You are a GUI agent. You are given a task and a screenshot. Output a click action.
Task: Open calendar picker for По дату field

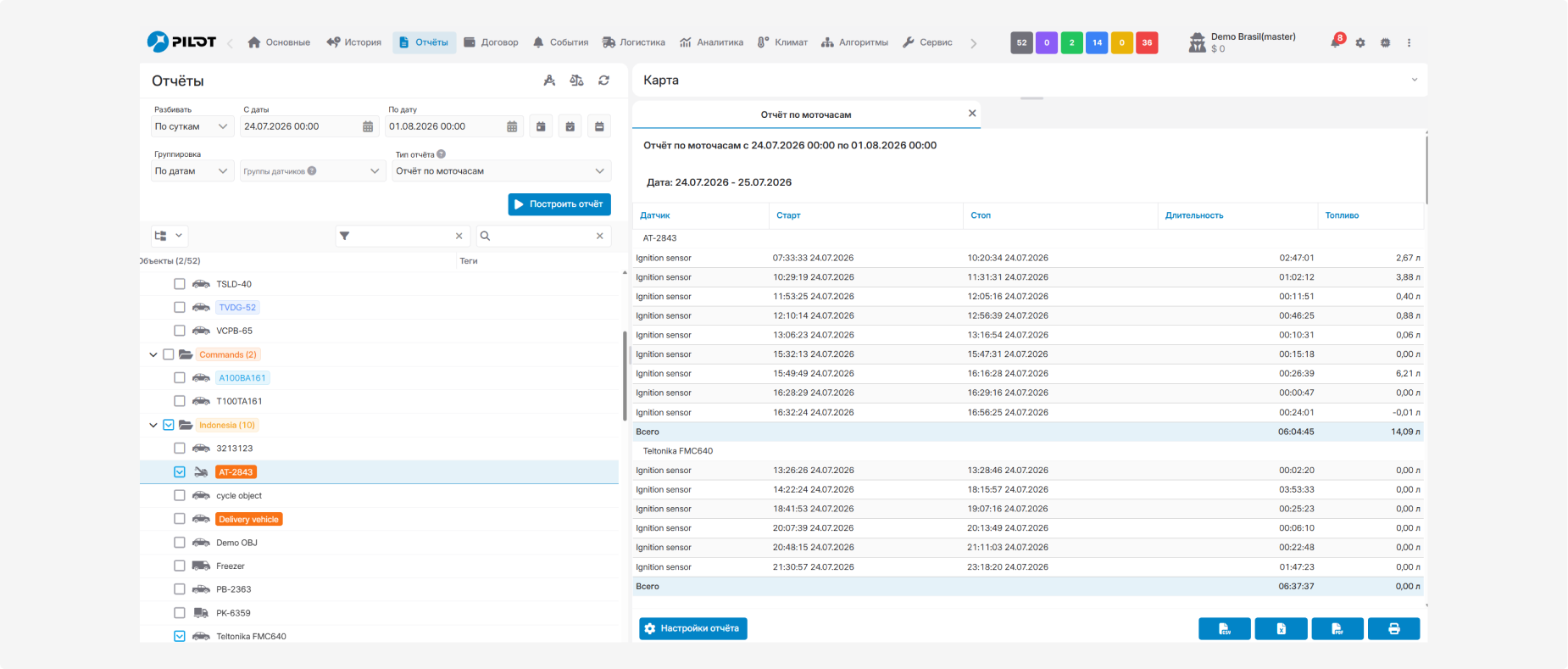tap(512, 126)
